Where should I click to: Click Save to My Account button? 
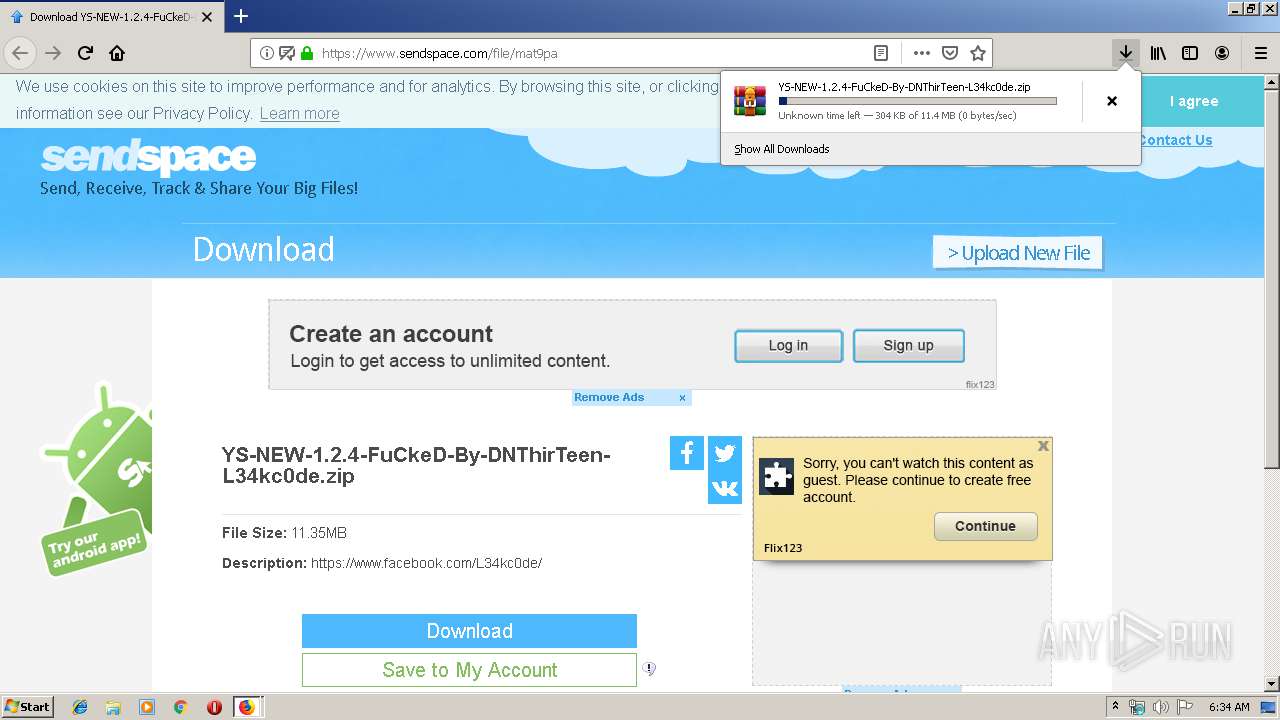click(469, 670)
